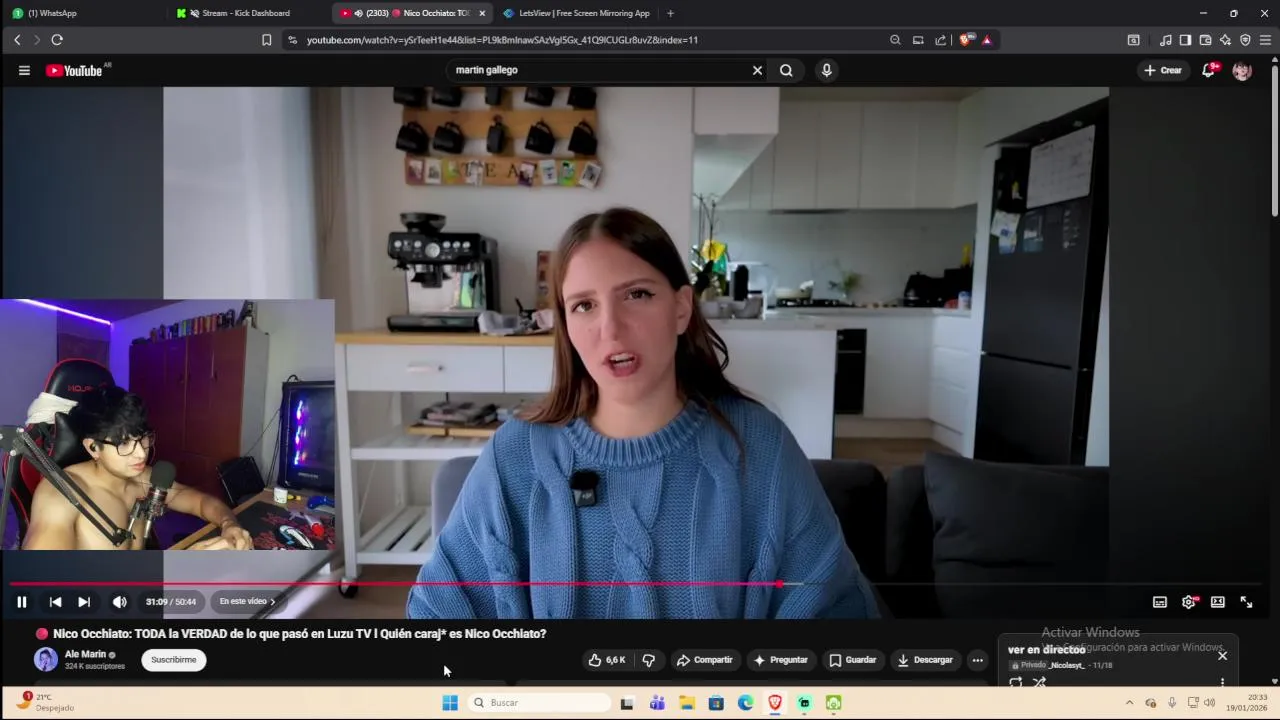Open the Crear upload menu

(x=1163, y=70)
